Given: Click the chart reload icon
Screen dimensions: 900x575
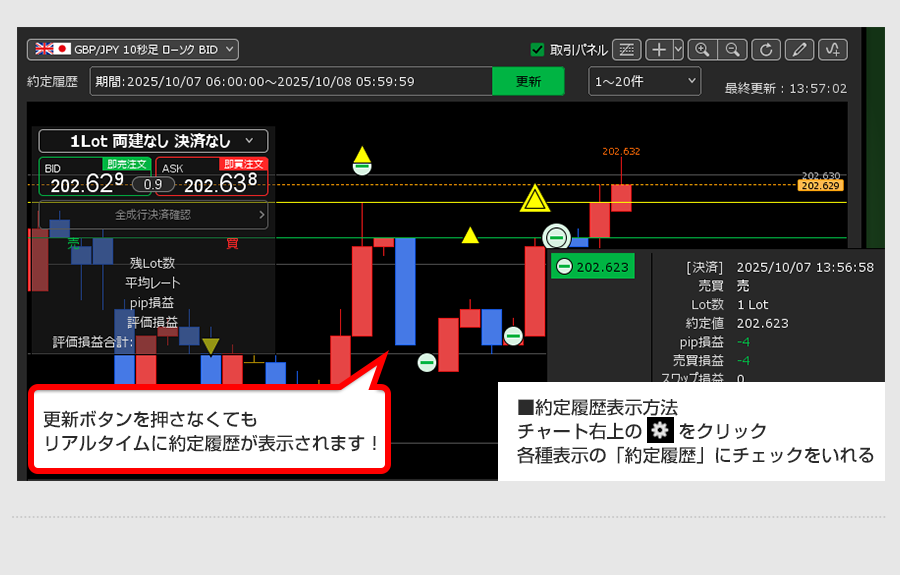Looking at the screenshot, I should click(766, 49).
